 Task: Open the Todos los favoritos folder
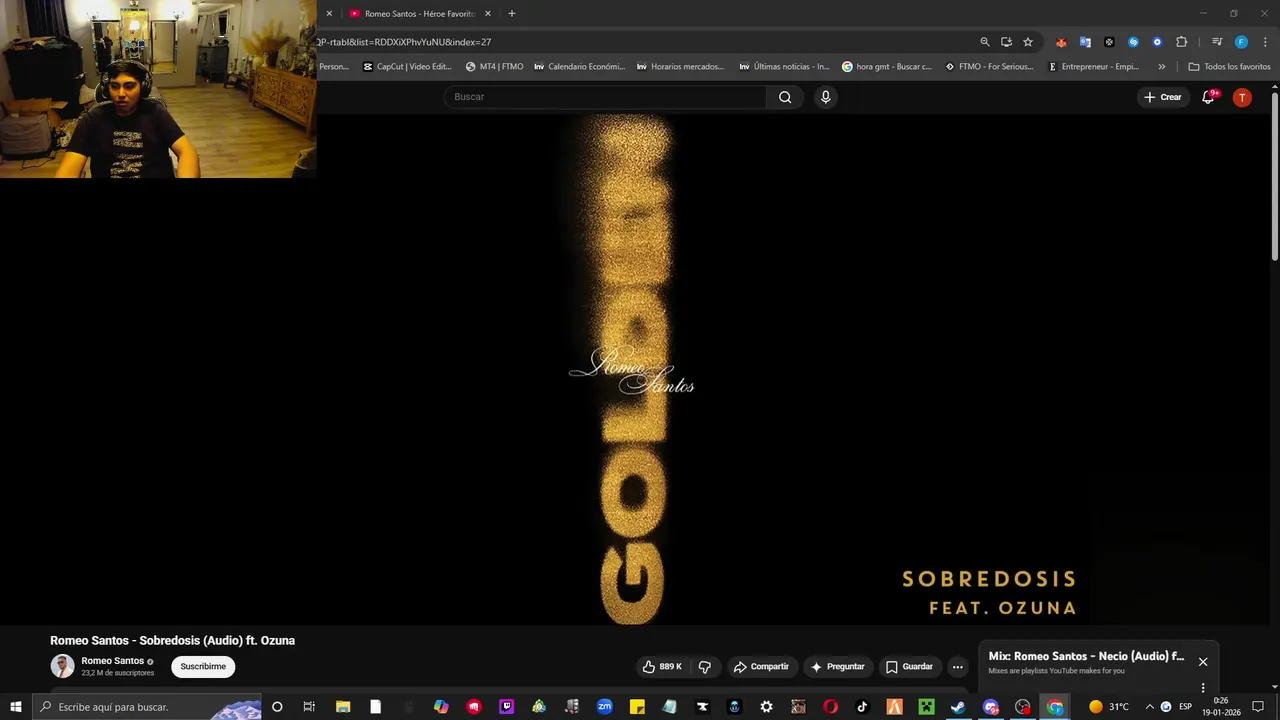coord(1229,67)
